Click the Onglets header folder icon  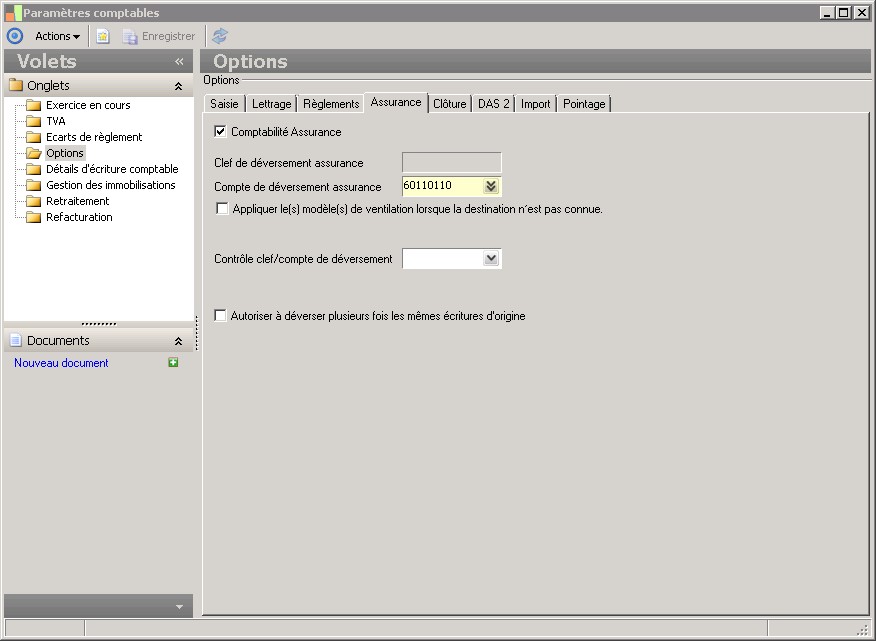16,86
